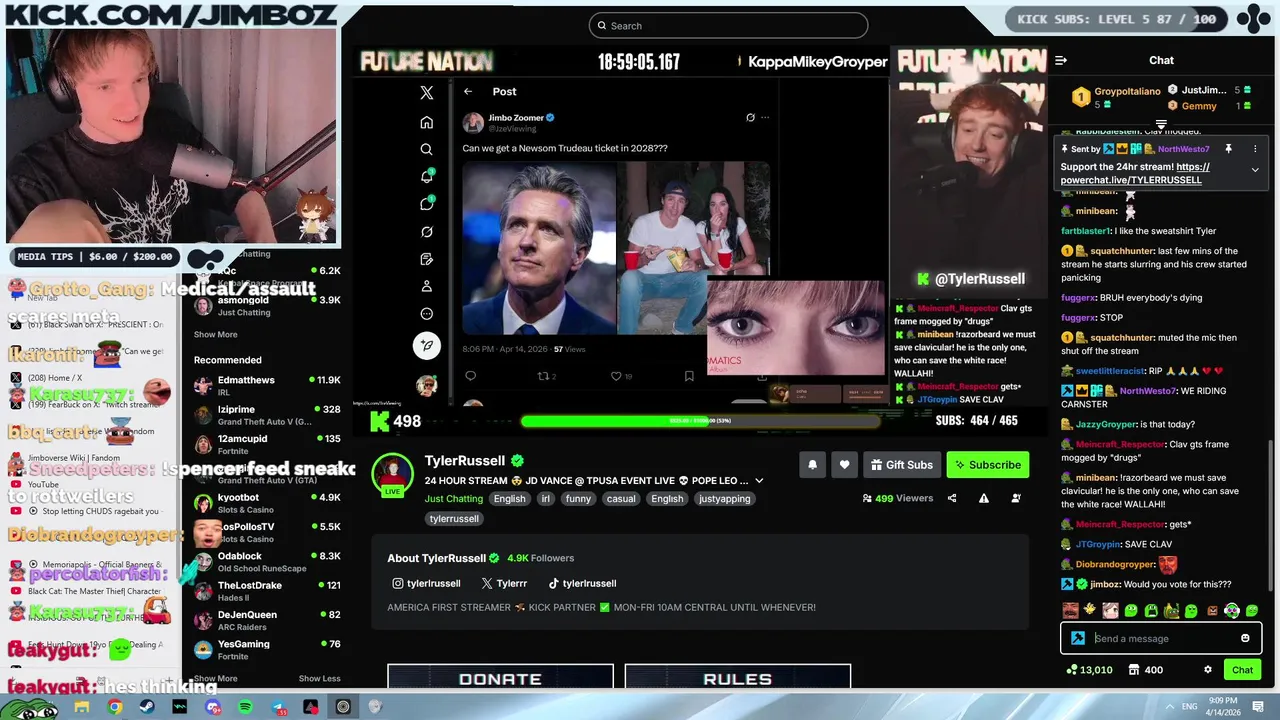The height and width of the screenshot is (720, 1280).
Task: Open Odablock recommended channel
Action: (267, 562)
